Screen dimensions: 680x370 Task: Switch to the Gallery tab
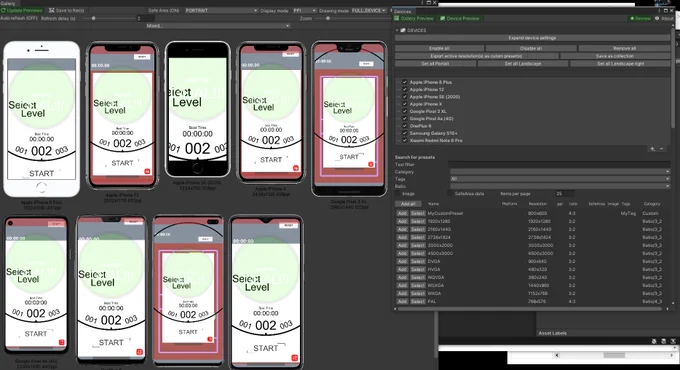(x=8, y=3)
